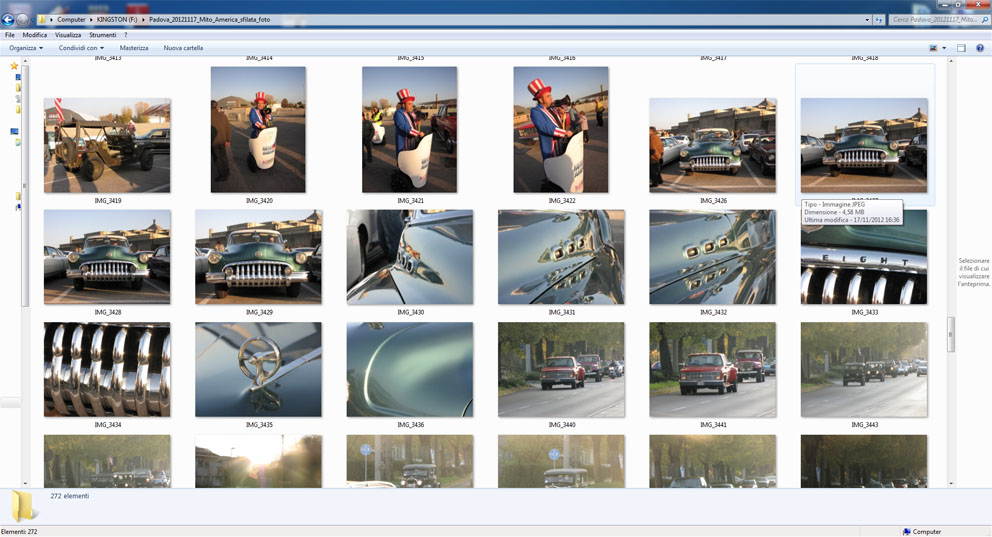Viewport: 992px width, 537px height.
Task: Open the File menu
Action: point(9,35)
